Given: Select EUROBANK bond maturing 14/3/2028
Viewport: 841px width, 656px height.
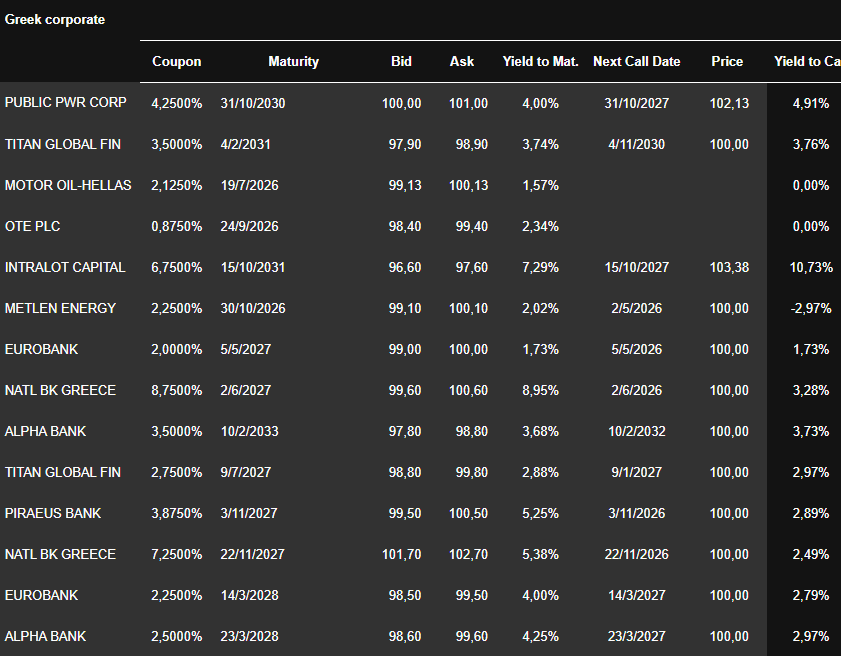Looking at the screenshot, I should 41,595.
